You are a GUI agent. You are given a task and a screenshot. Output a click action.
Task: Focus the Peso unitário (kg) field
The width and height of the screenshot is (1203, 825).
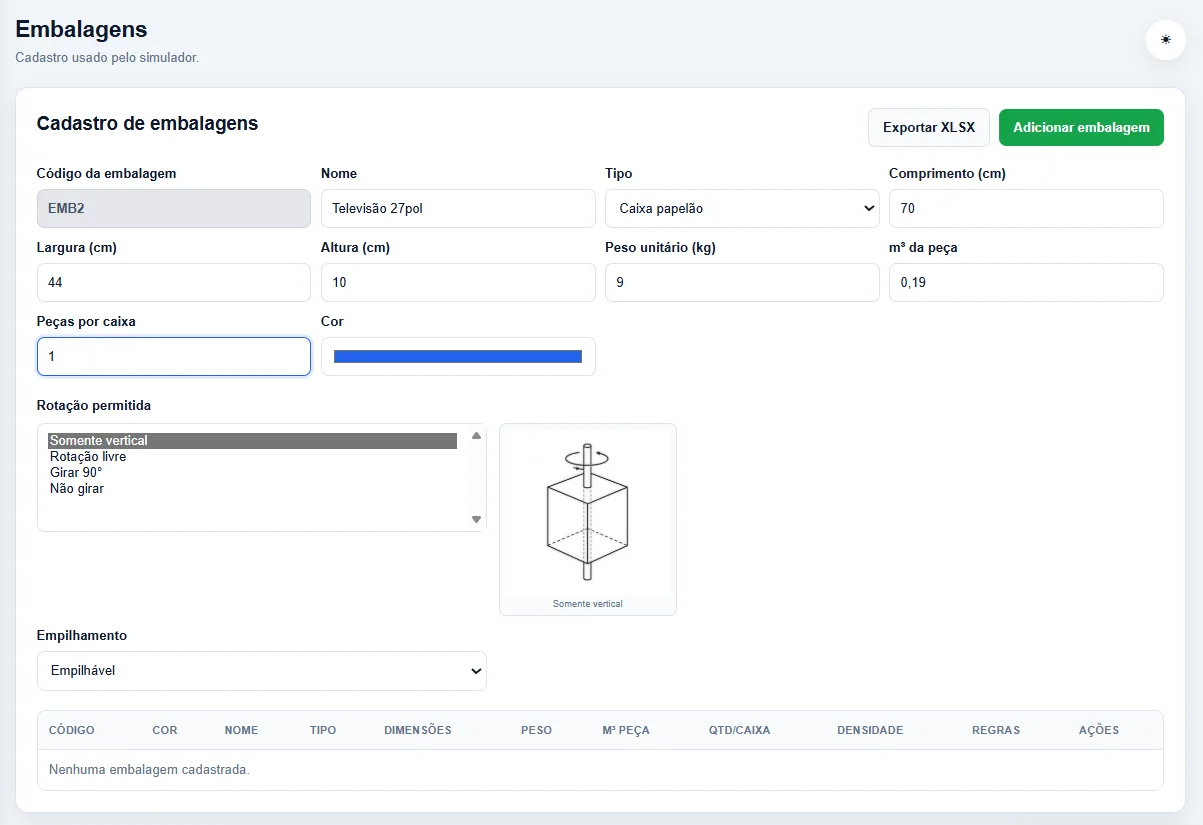(x=742, y=283)
